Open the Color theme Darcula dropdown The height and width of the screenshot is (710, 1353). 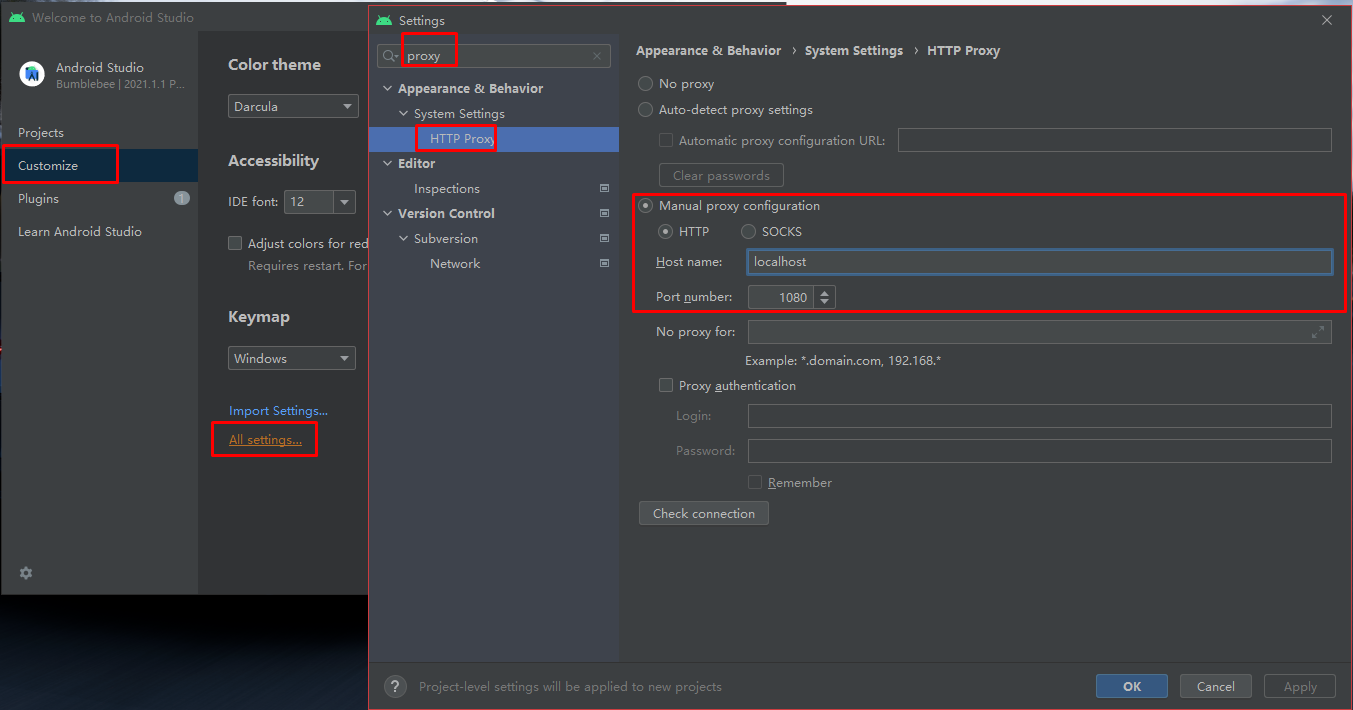[x=293, y=106]
